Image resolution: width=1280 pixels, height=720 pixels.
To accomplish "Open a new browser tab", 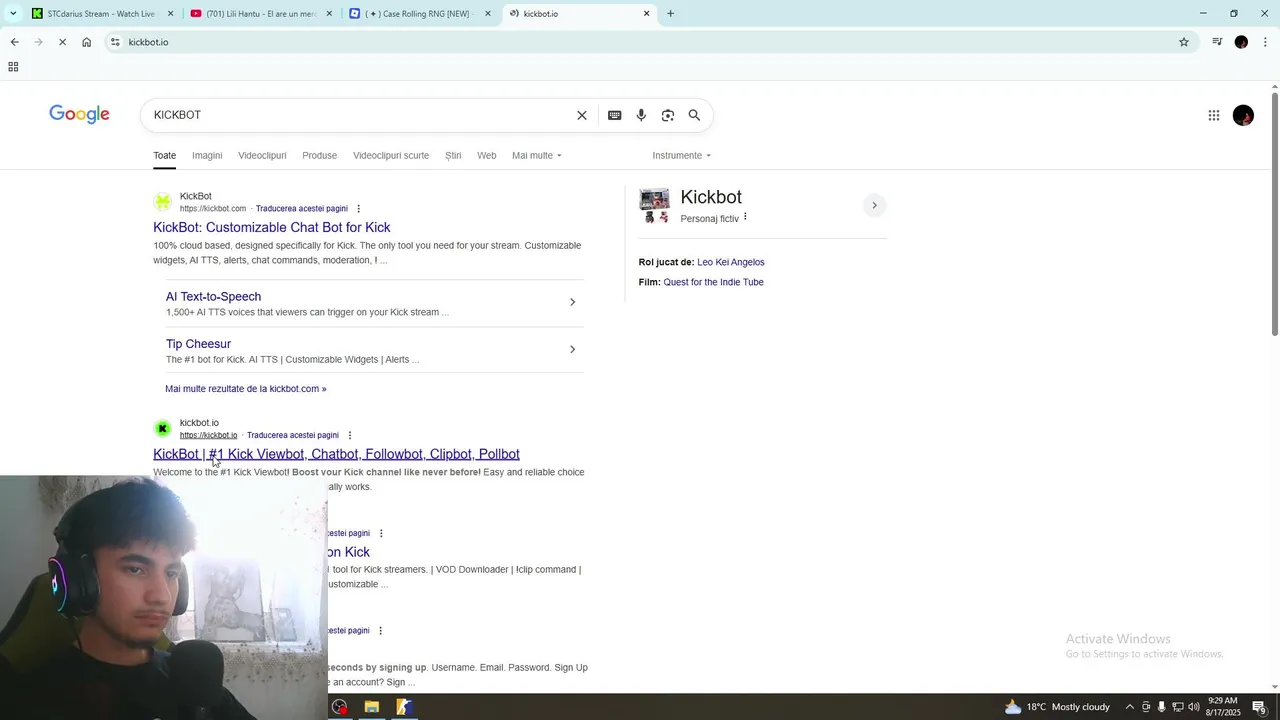I will [670, 14].
